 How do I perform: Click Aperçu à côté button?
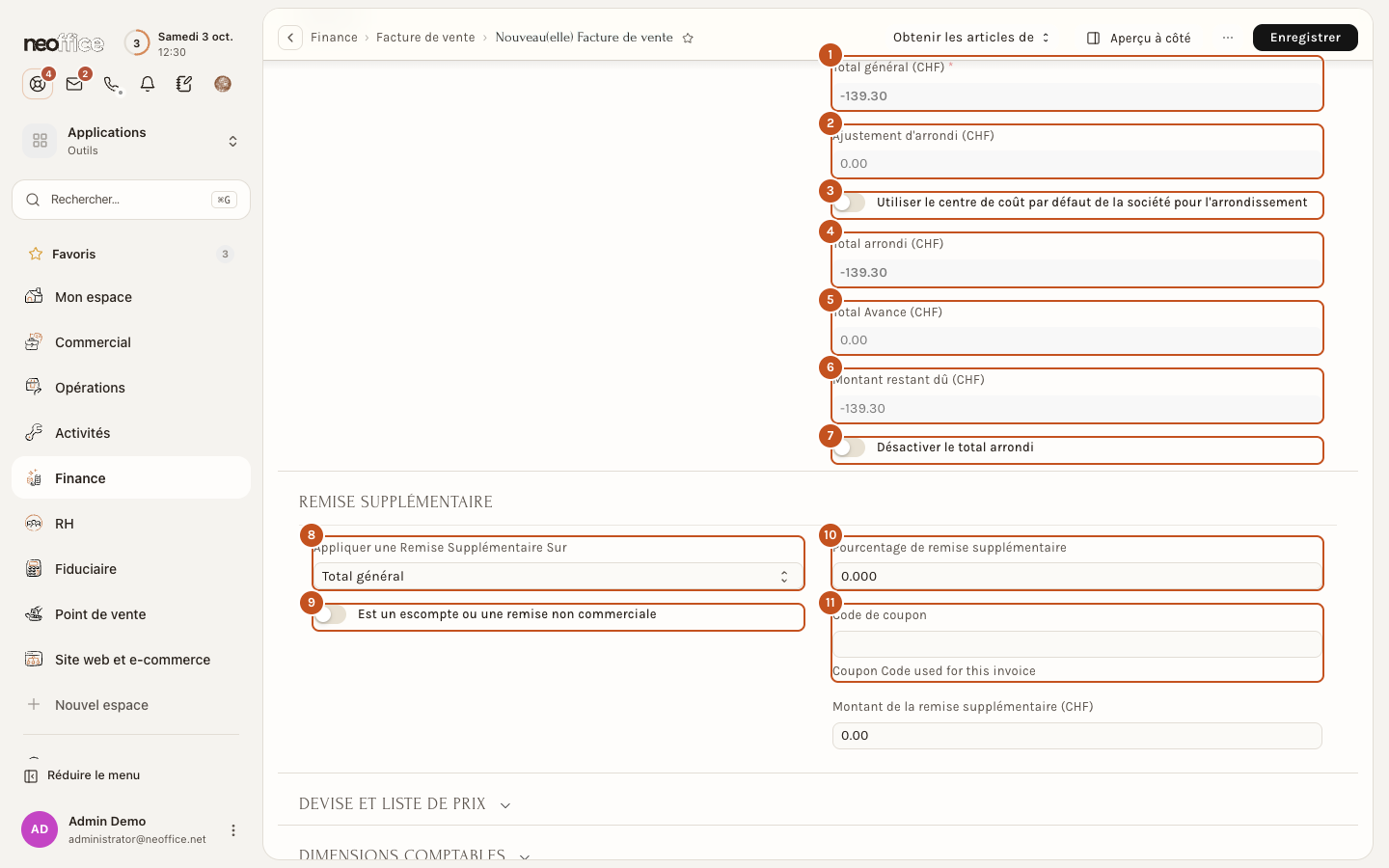(x=1139, y=38)
